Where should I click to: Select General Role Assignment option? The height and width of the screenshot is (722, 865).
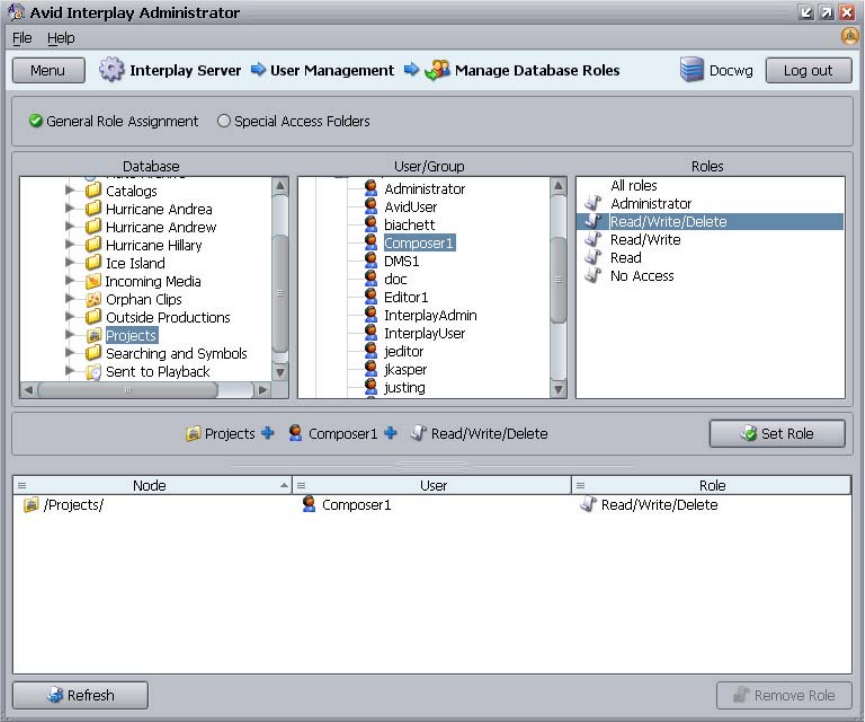[114, 121]
